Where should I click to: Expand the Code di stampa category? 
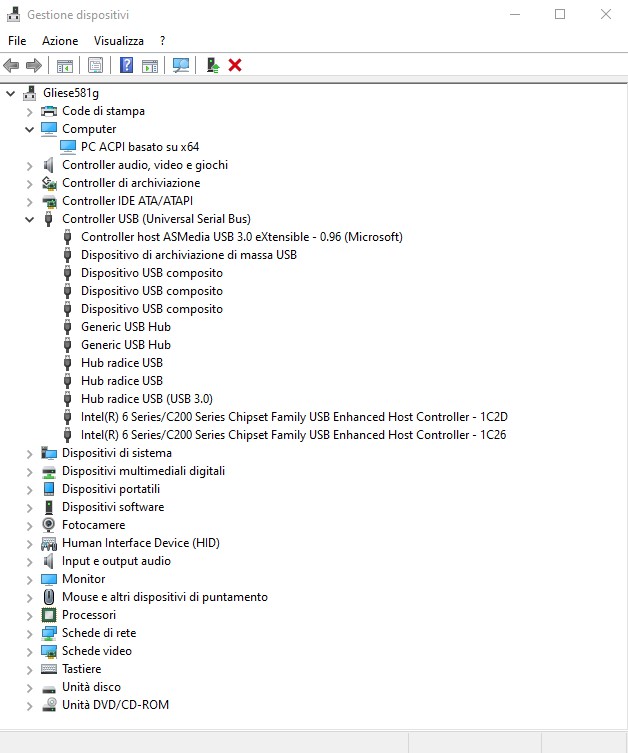click(30, 112)
